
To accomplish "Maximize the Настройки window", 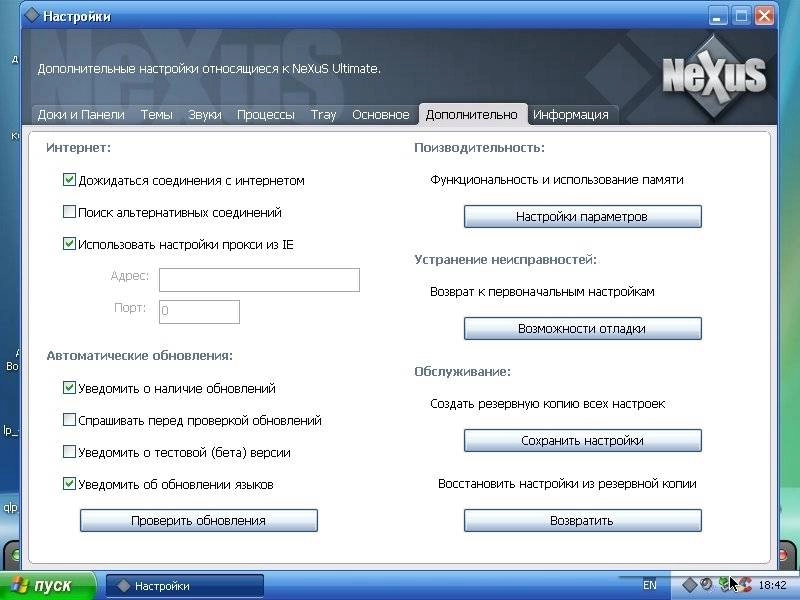I will coord(741,16).
